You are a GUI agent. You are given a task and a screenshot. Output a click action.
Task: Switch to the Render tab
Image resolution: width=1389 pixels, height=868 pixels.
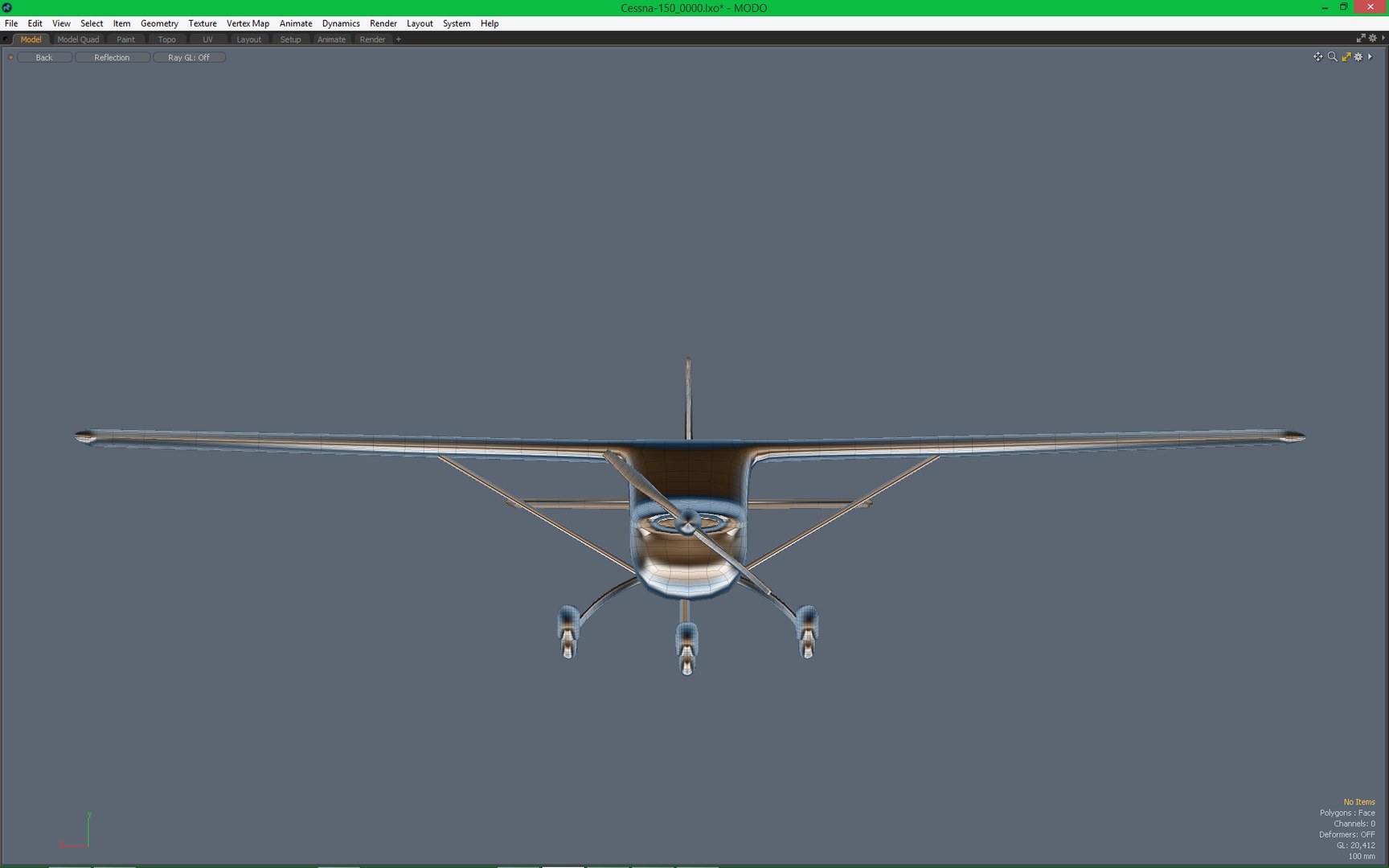pos(372,39)
